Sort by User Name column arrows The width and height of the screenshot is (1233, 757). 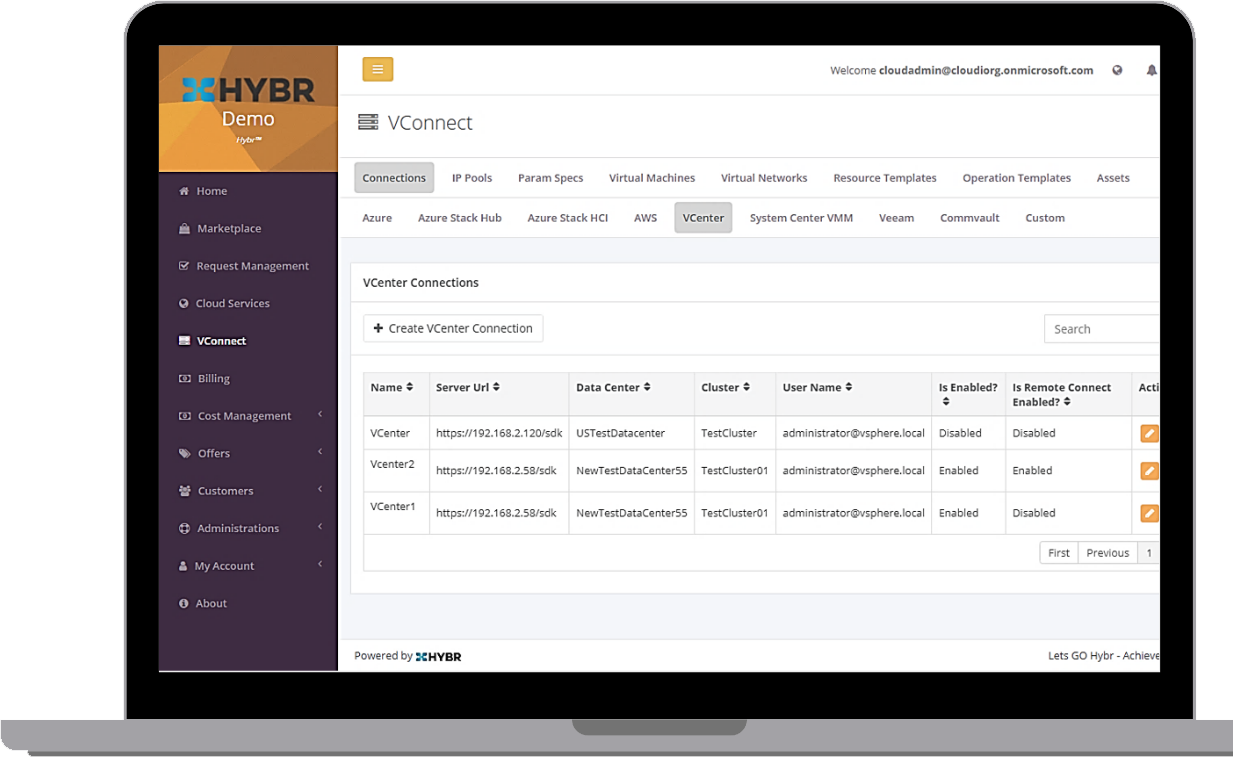(x=849, y=387)
